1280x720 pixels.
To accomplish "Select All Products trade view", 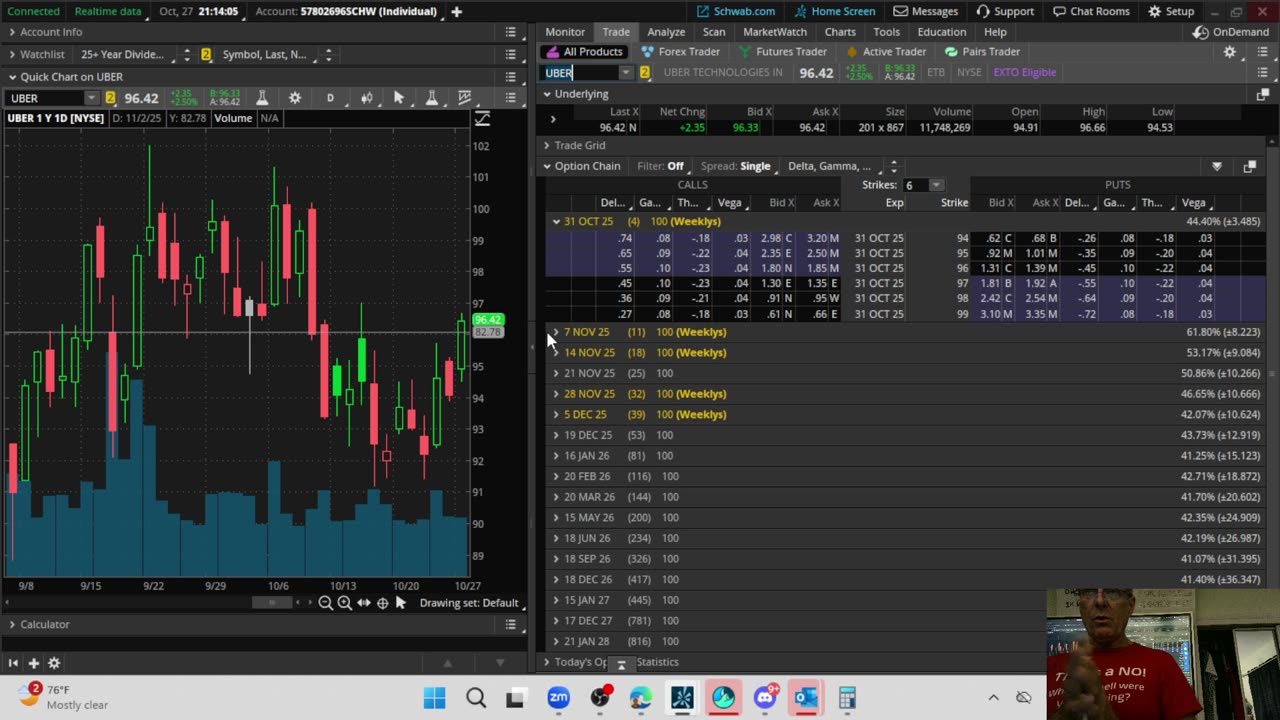I will [x=584, y=52].
